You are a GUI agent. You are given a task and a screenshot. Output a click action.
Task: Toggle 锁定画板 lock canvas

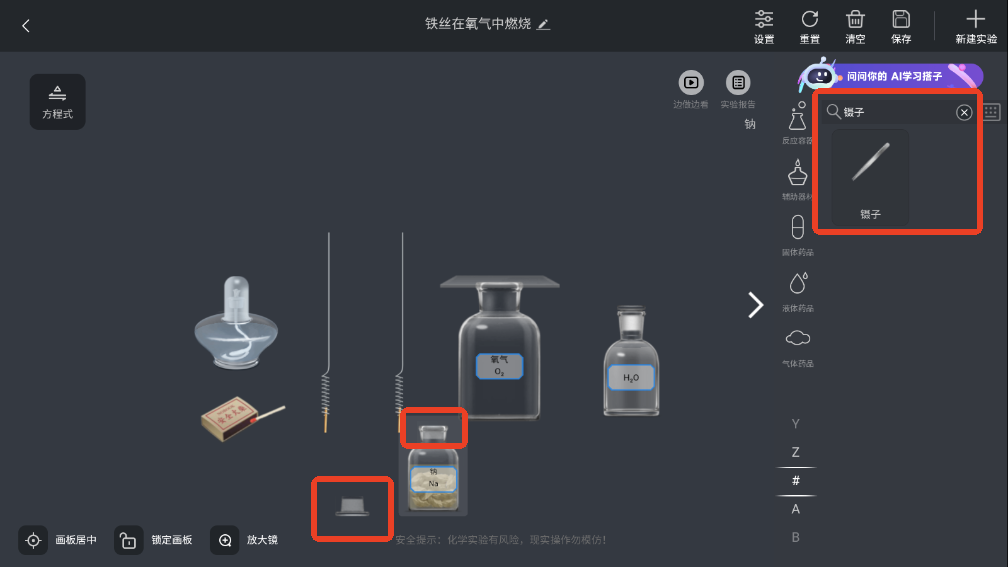click(154, 540)
